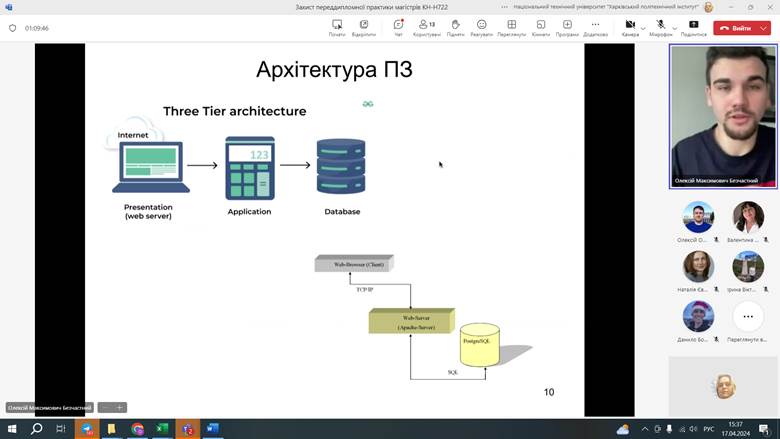Viewport: 780px width, 439px height.
Task: Select Valentyna's participant avatar
Action: coord(748,218)
